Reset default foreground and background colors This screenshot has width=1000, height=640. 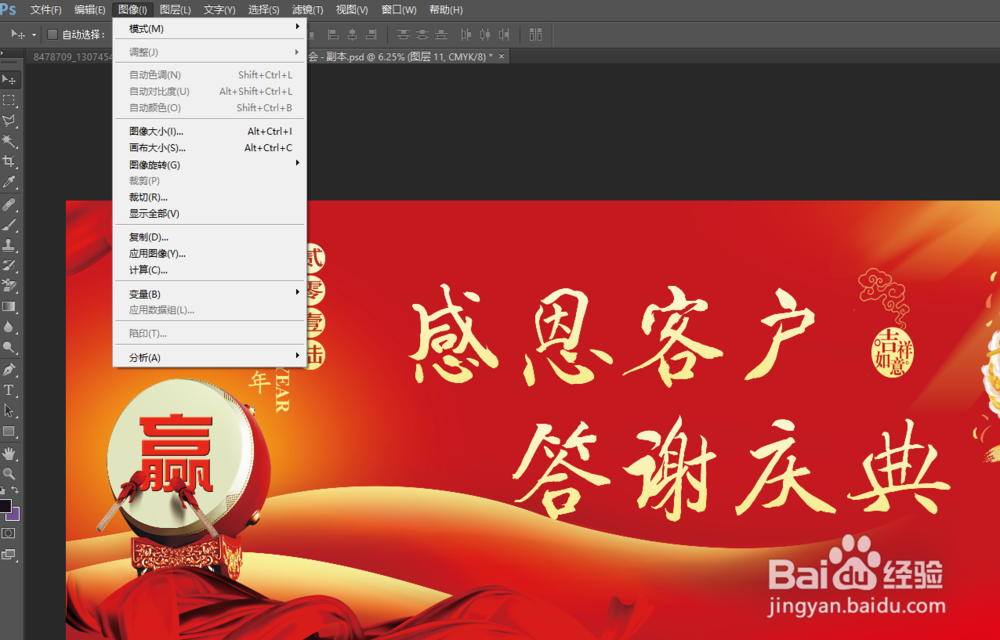(3, 490)
